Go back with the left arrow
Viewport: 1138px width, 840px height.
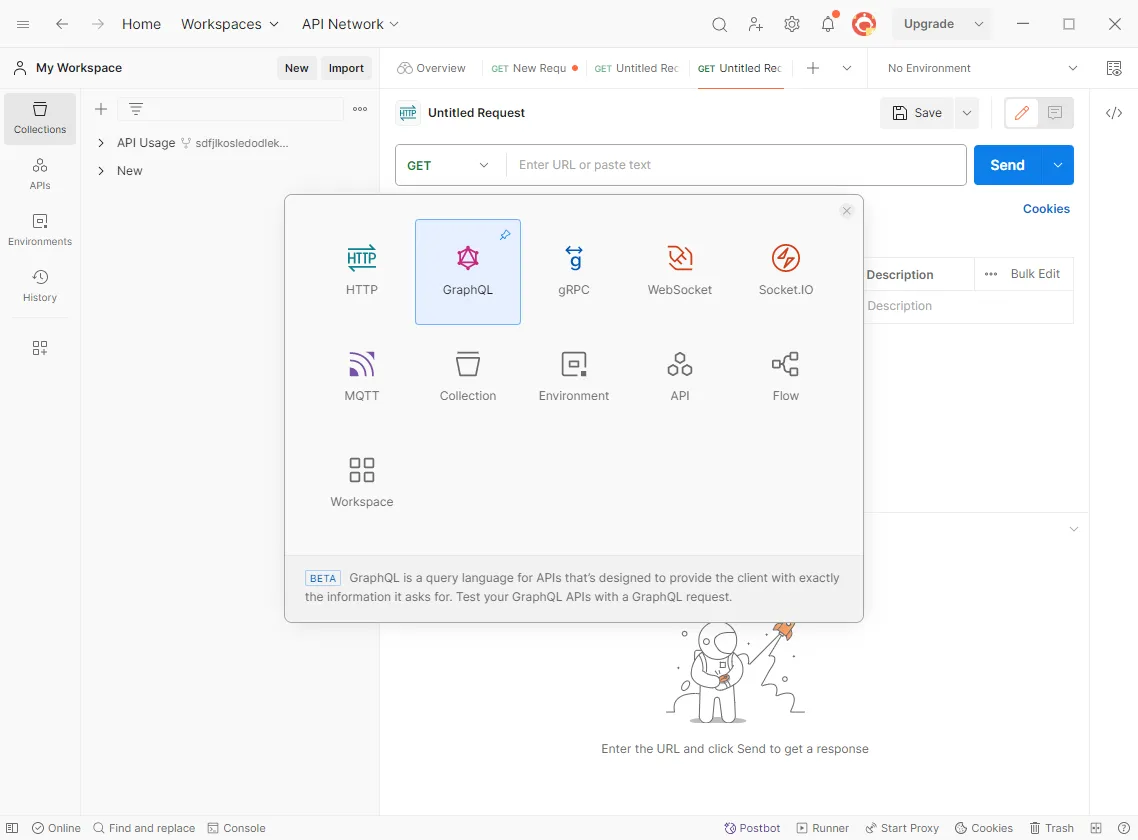62,24
